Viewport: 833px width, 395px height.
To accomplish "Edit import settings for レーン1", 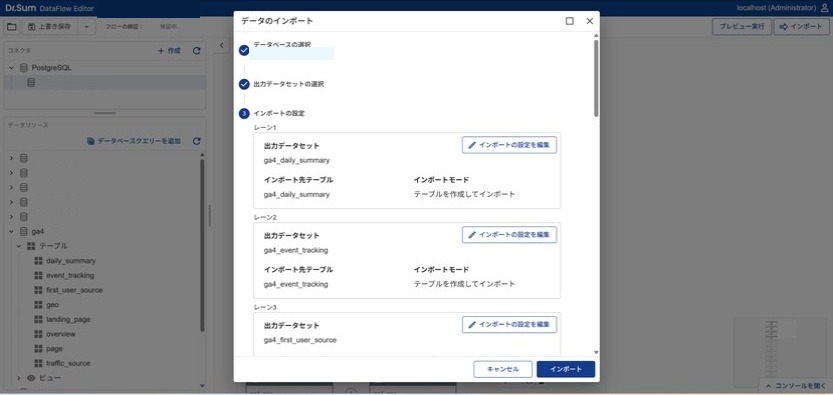I will click(x=509, y=145).
